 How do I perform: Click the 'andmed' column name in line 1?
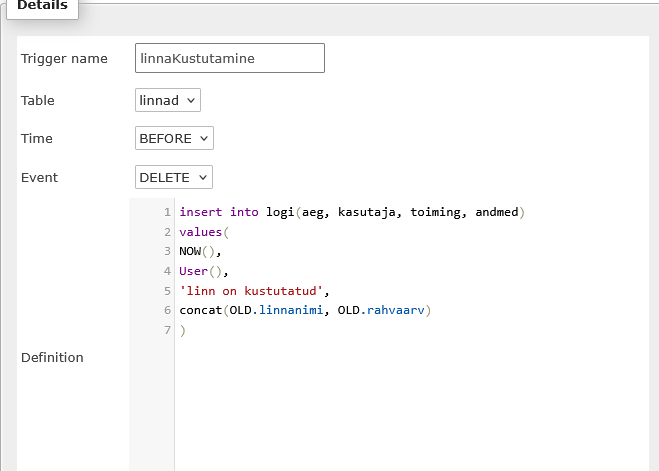click(x=497, y=212)
